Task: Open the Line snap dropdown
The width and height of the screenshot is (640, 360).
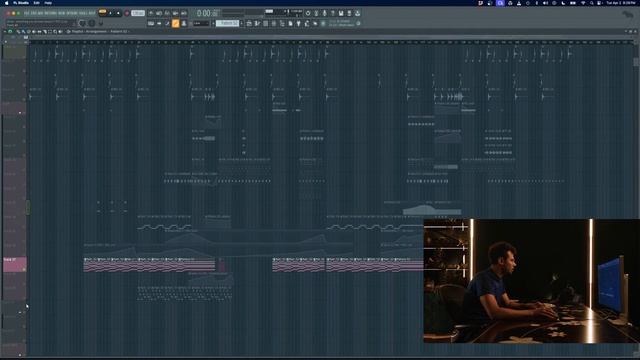Action: tap(201, 23)
